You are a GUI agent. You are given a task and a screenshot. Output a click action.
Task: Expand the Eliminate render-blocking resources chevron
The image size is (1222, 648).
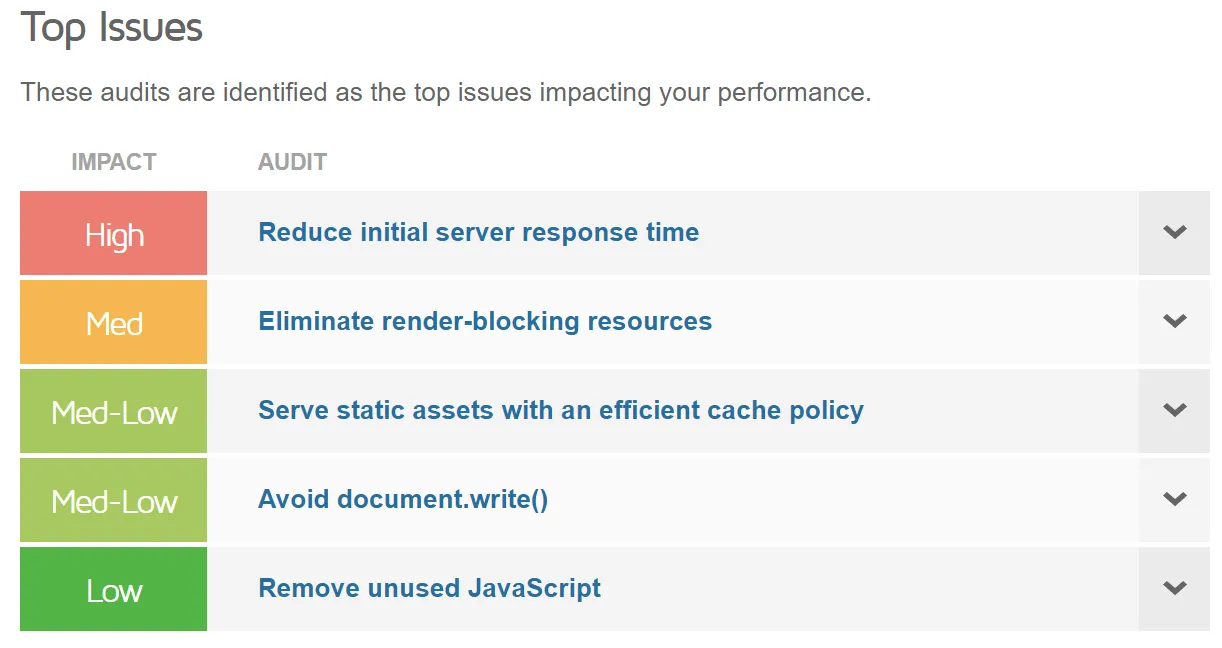(1174, 321)
